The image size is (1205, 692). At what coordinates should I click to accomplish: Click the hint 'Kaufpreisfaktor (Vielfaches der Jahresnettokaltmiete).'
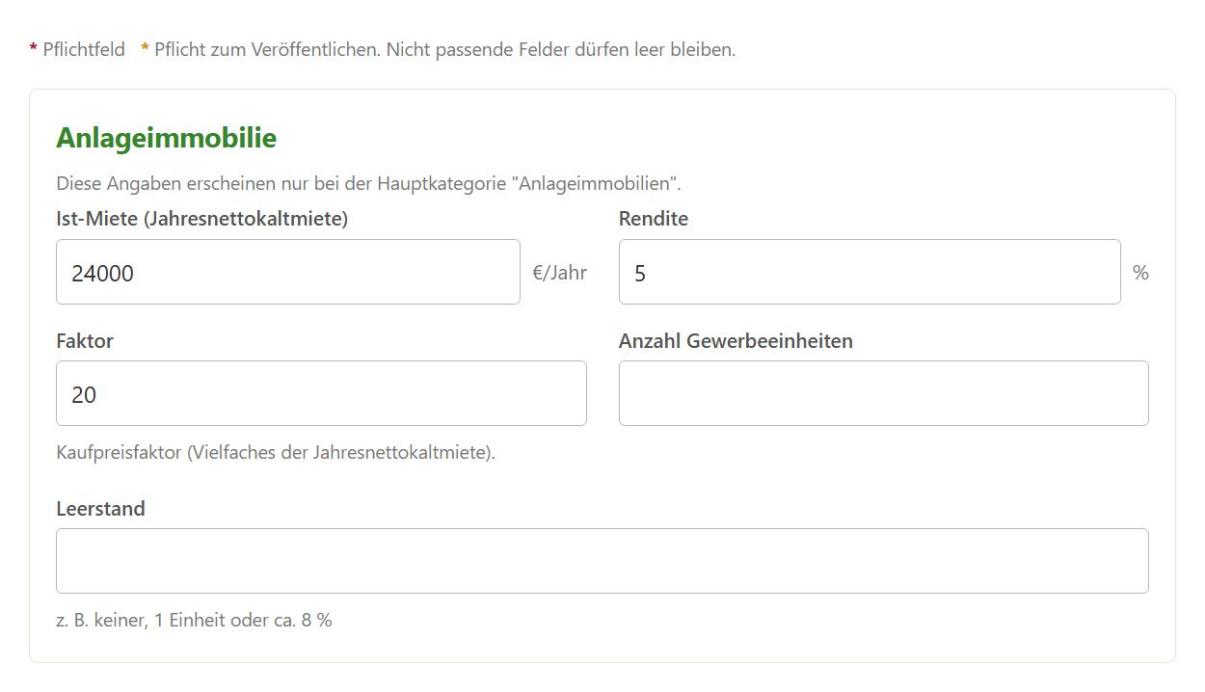pyautogui.click(x=276, y=454)
